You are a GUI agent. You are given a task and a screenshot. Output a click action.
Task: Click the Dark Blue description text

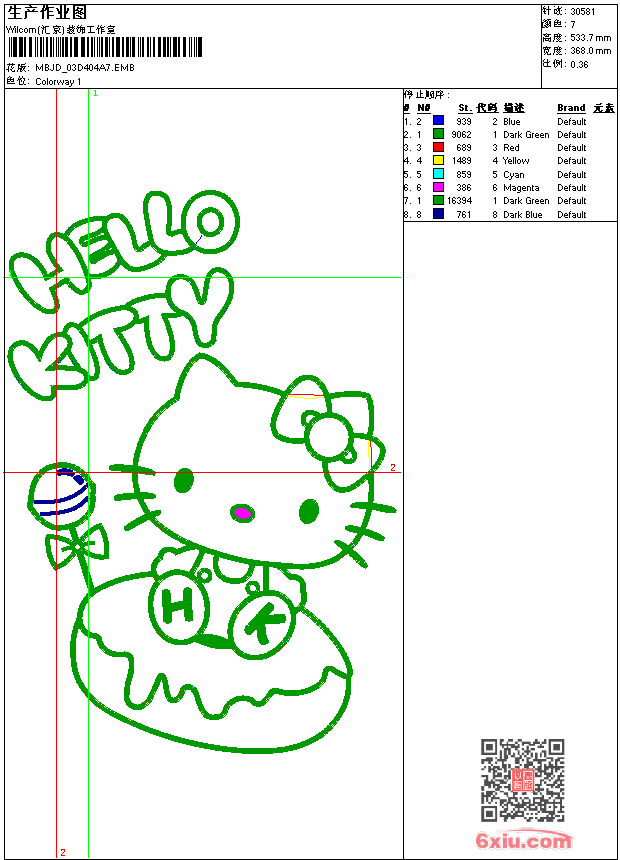[523, 215]
